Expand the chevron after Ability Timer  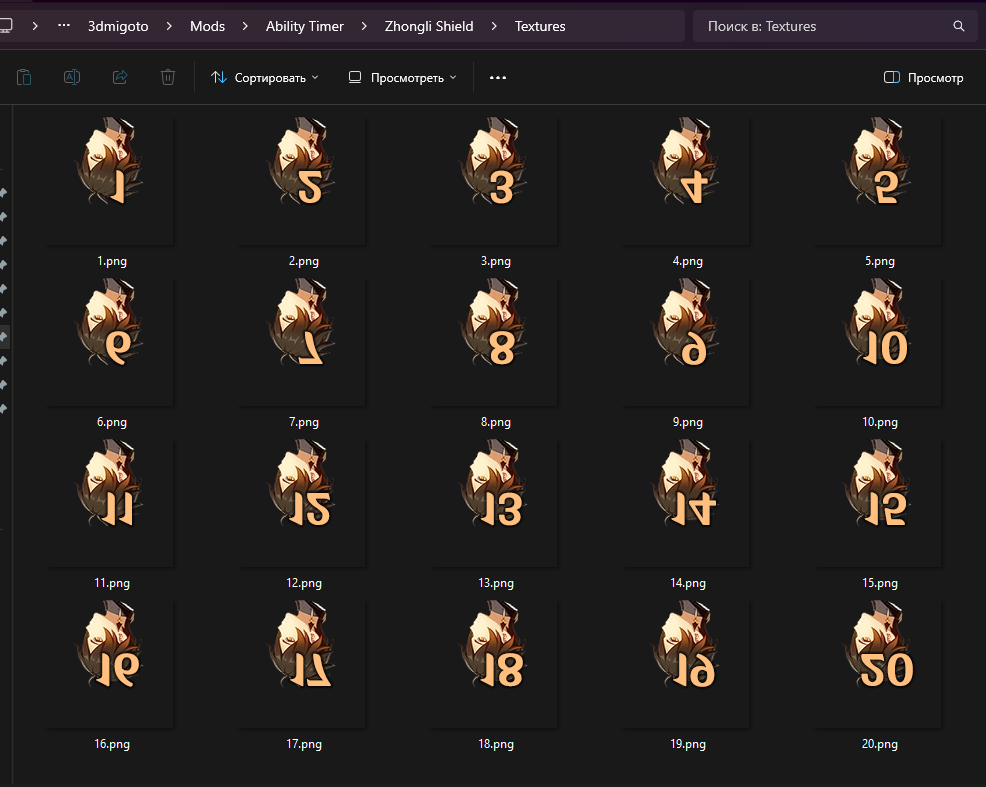coord(364,26)
